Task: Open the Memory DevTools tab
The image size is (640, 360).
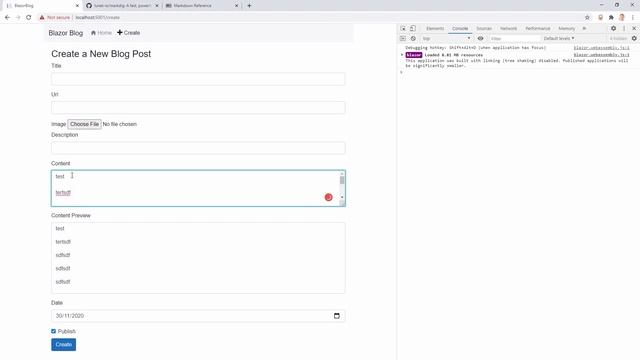Action: tap(567, 29)
